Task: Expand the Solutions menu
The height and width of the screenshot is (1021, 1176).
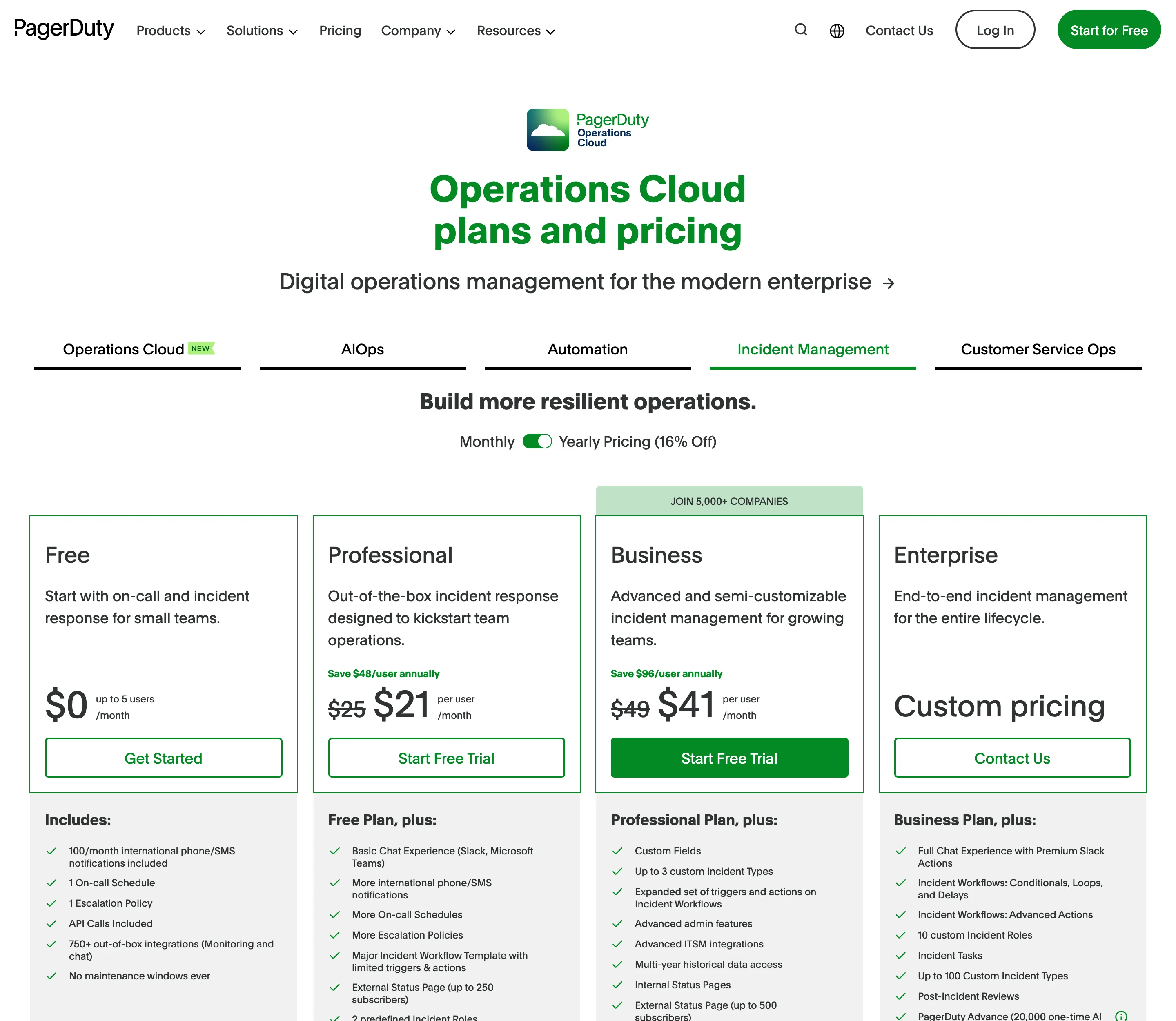Action: tap(262, 31)
